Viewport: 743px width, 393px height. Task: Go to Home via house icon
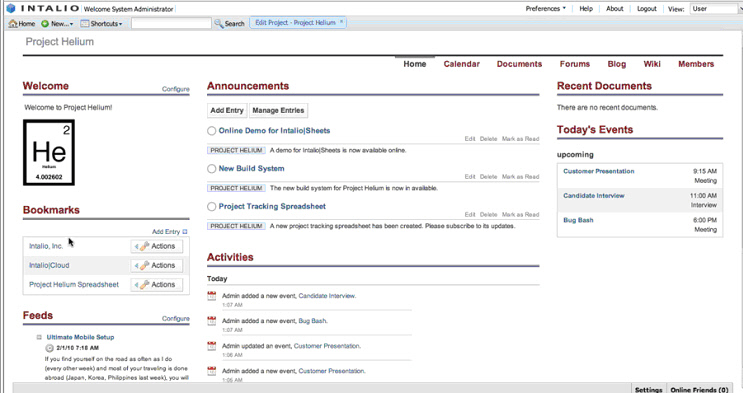13,23
